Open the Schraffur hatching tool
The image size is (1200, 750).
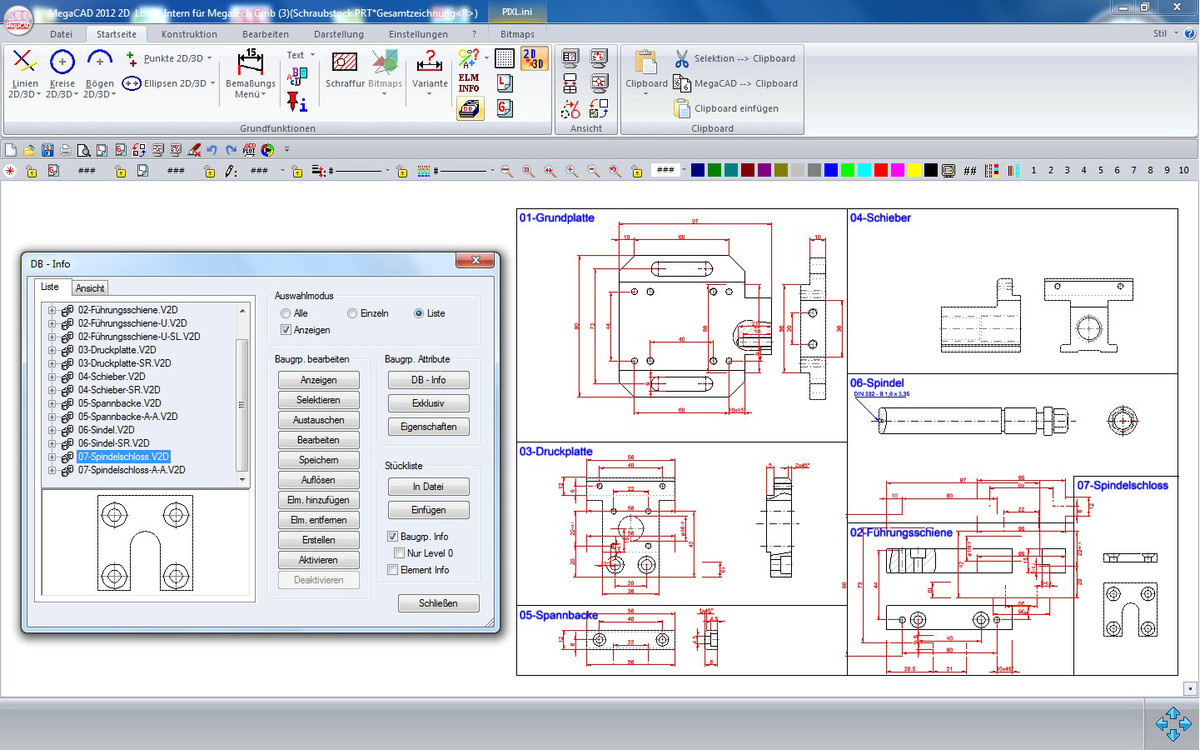pos(345,70)
